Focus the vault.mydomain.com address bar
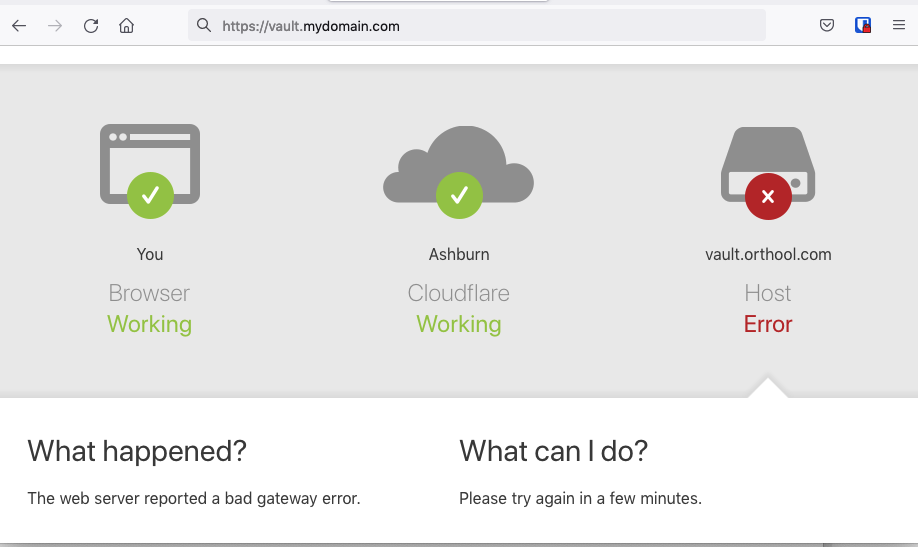The height and width of the screenshot is (547, 918). click(477, 26)
